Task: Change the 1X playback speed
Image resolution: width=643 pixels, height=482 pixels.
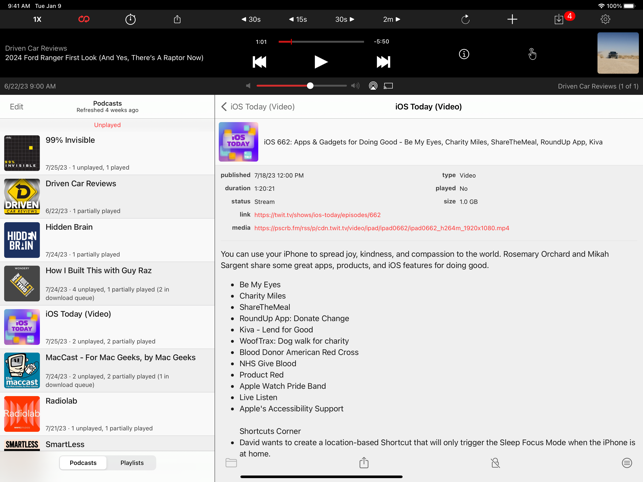Action: [x=37, y=19]
